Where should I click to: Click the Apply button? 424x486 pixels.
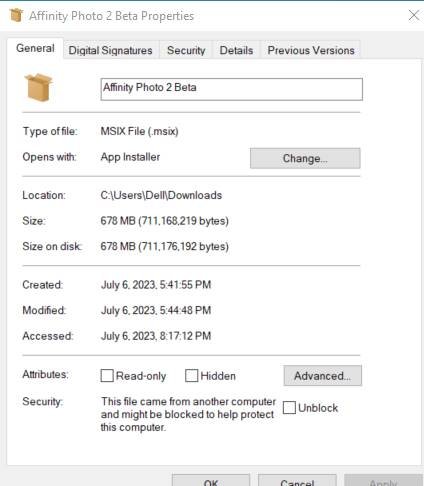tap(383, 482)
